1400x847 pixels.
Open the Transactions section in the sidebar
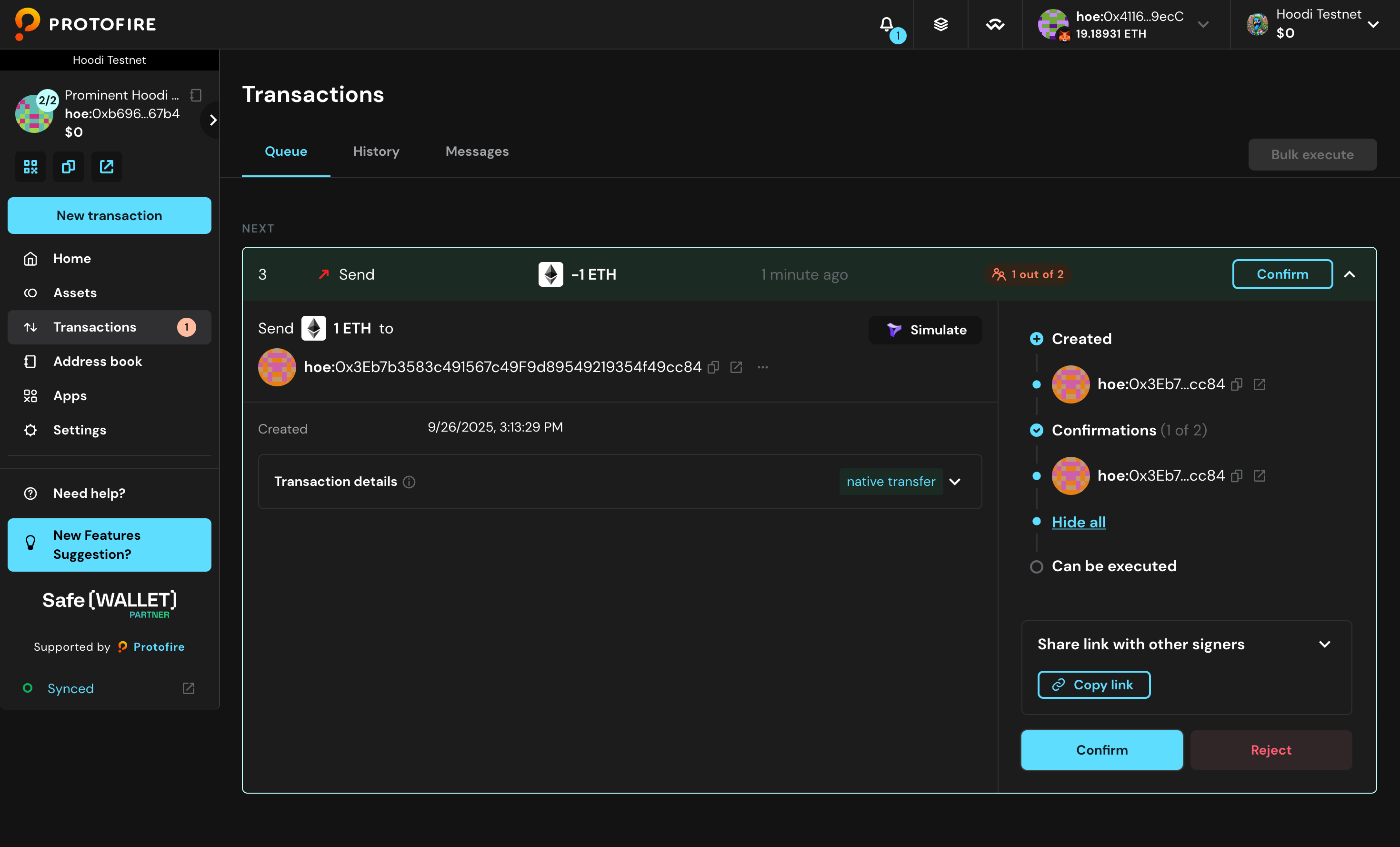pos(94,327)
